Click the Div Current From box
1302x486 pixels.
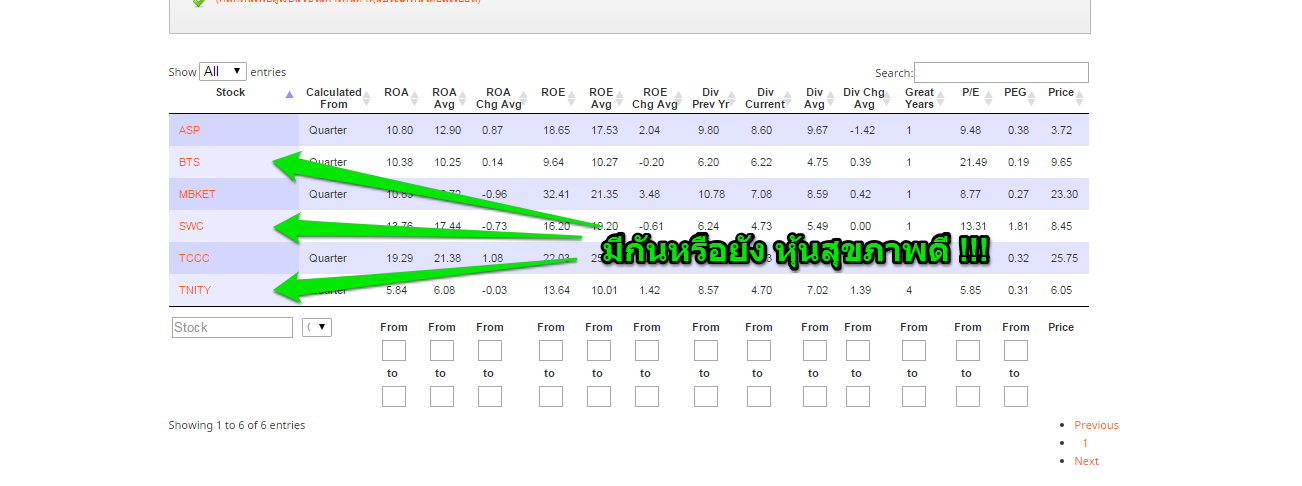[x=759, y=351]
